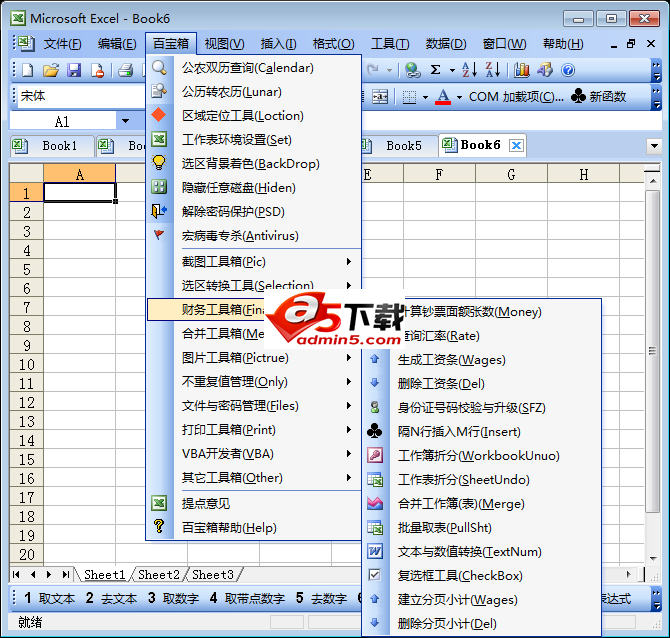Click the borders icon in formatting toolbar
Screen dimensions: 670x638
tap(409, 97)
